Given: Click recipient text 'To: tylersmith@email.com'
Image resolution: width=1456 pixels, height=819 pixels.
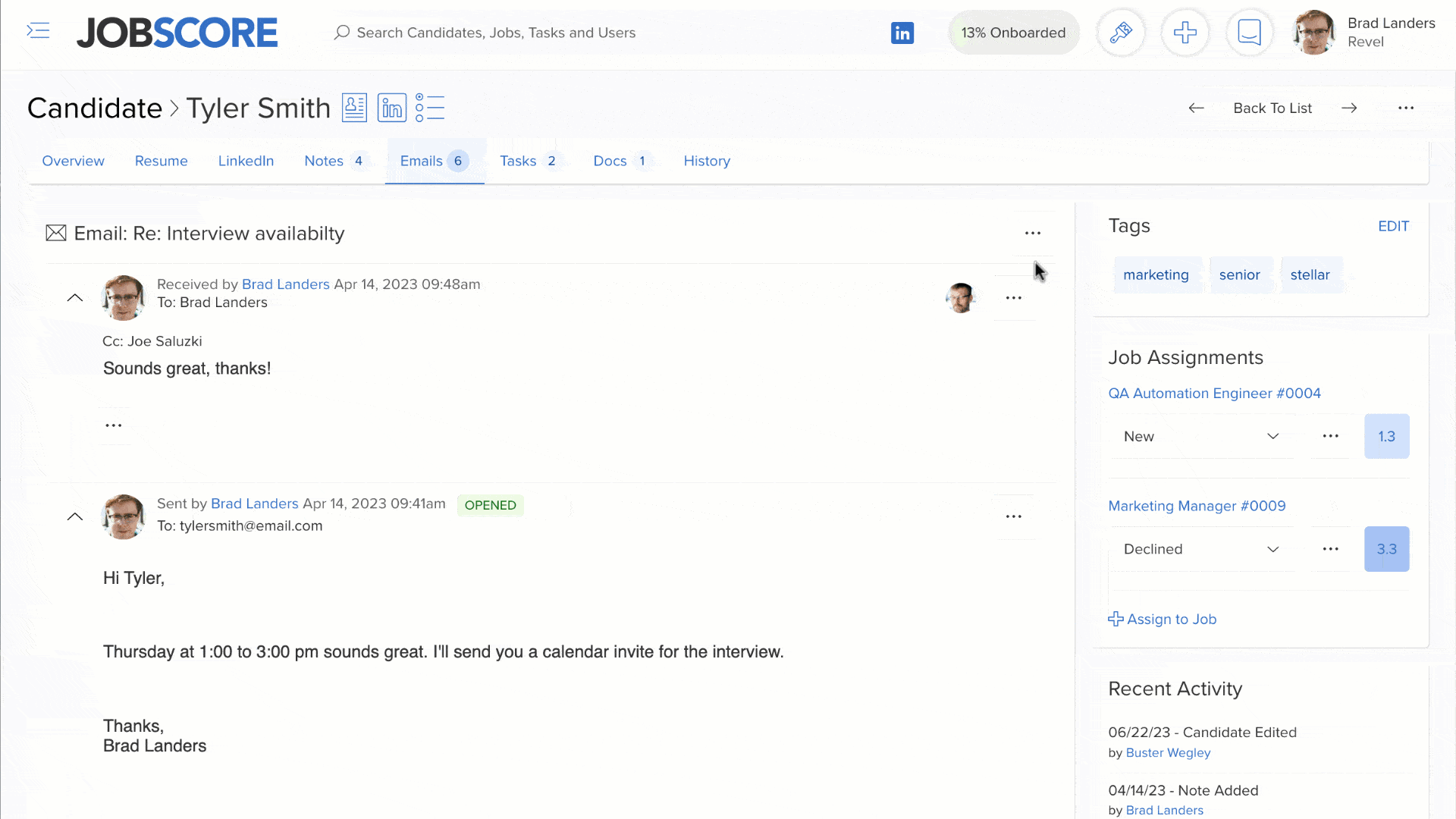Looking at the screenshot, I should coord(240,526).
